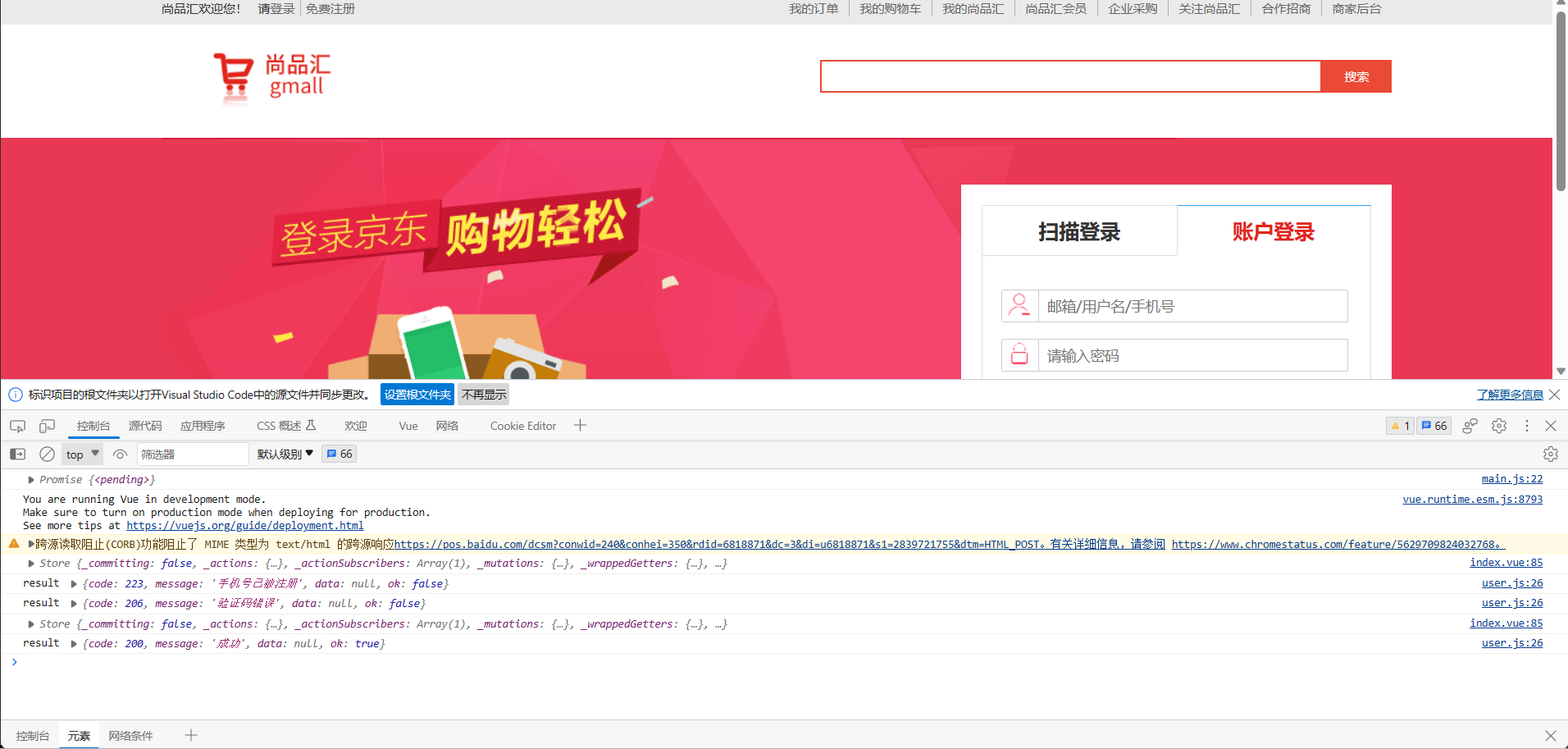The width and height of the screenshot is (1568, 749).
Task: Open DevTools more options kebab menu
Action: pyautogui.click(x=1526, y=426)
